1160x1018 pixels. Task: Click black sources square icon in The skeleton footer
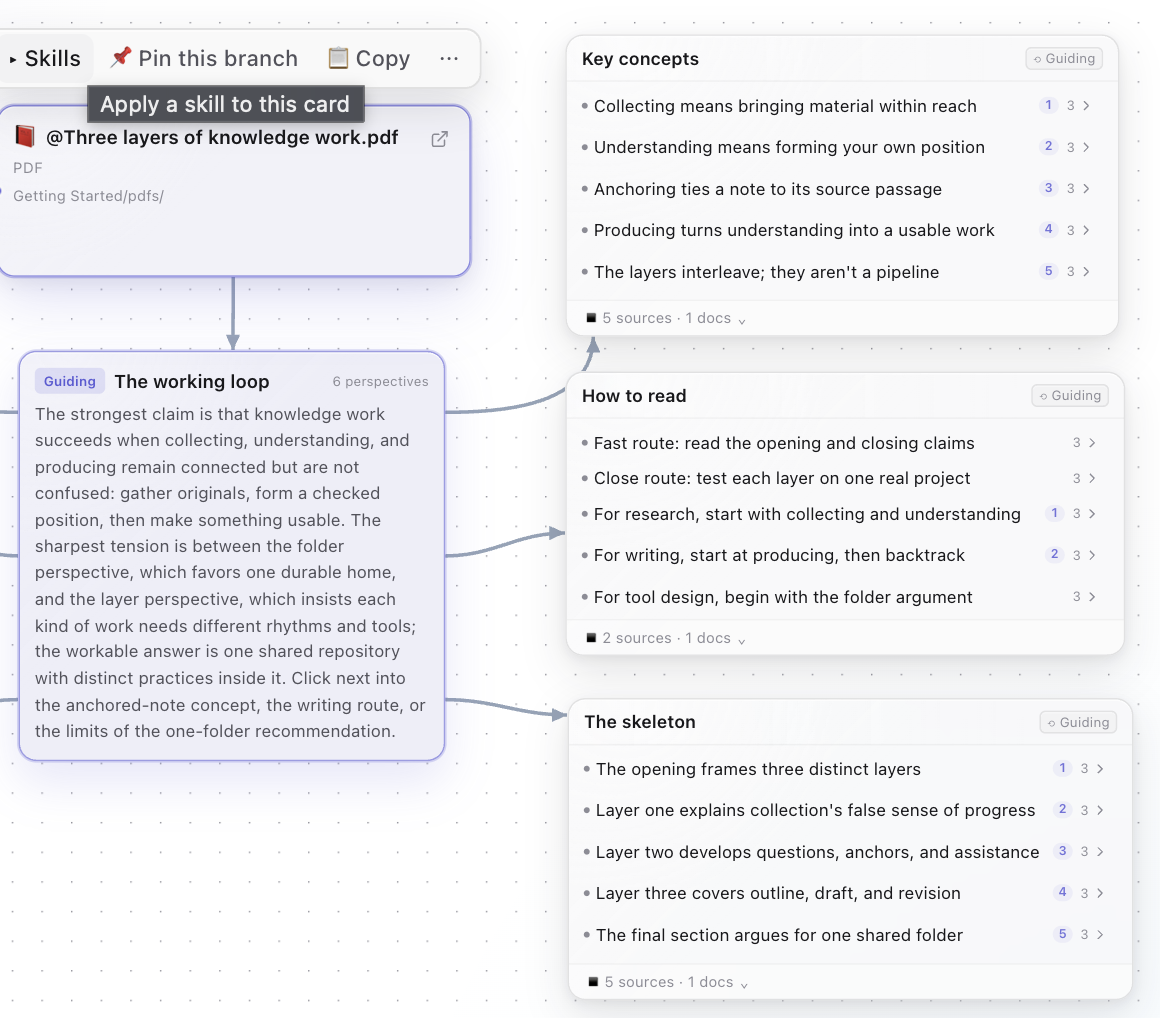[593, 982]
